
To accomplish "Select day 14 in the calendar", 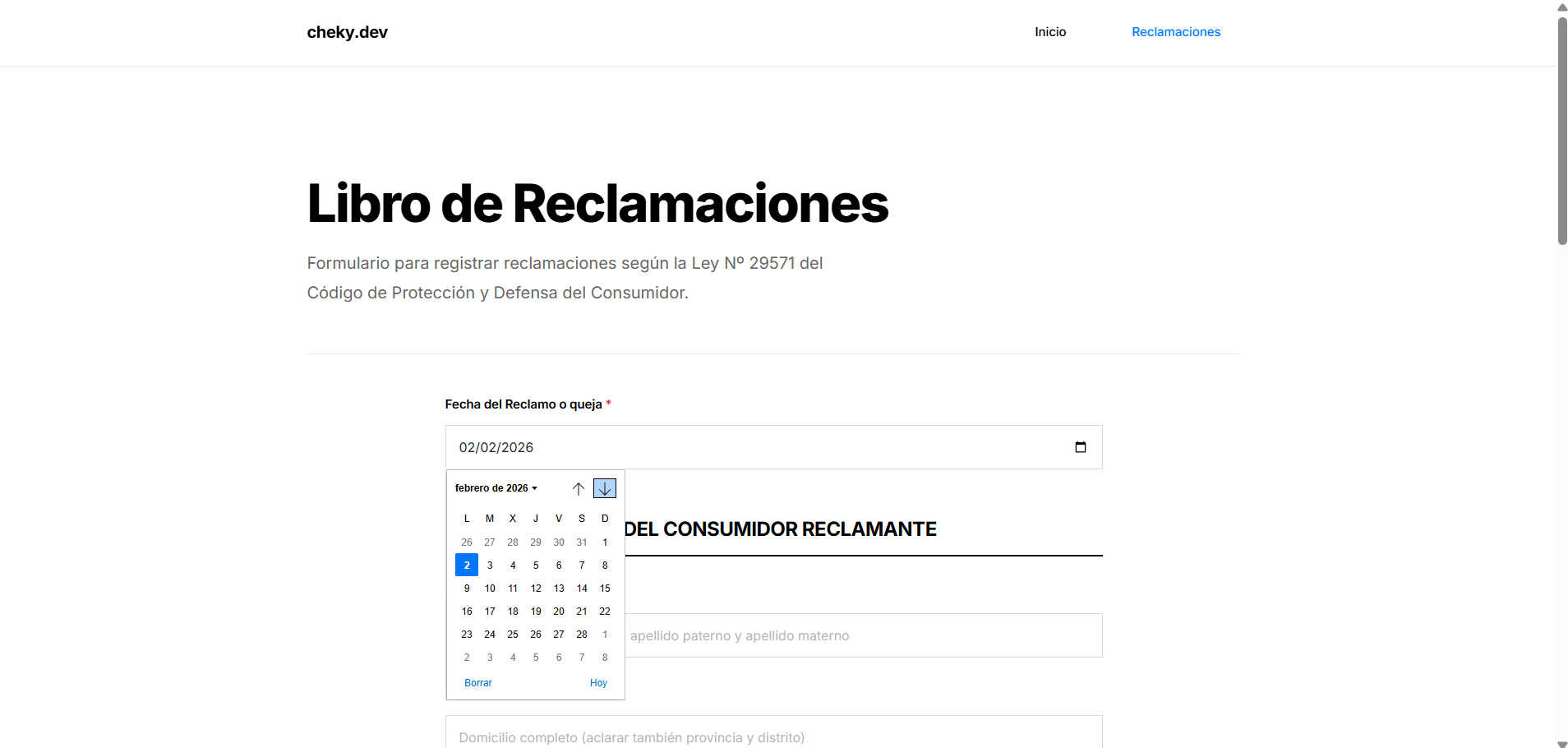I will coord(581,588).
